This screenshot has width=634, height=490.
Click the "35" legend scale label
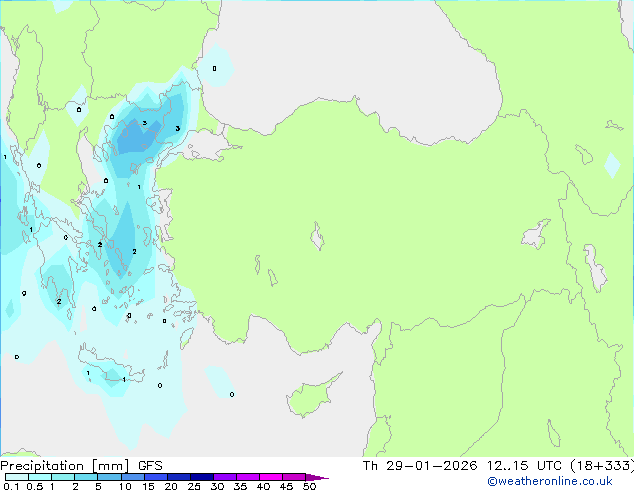[240, 486]
